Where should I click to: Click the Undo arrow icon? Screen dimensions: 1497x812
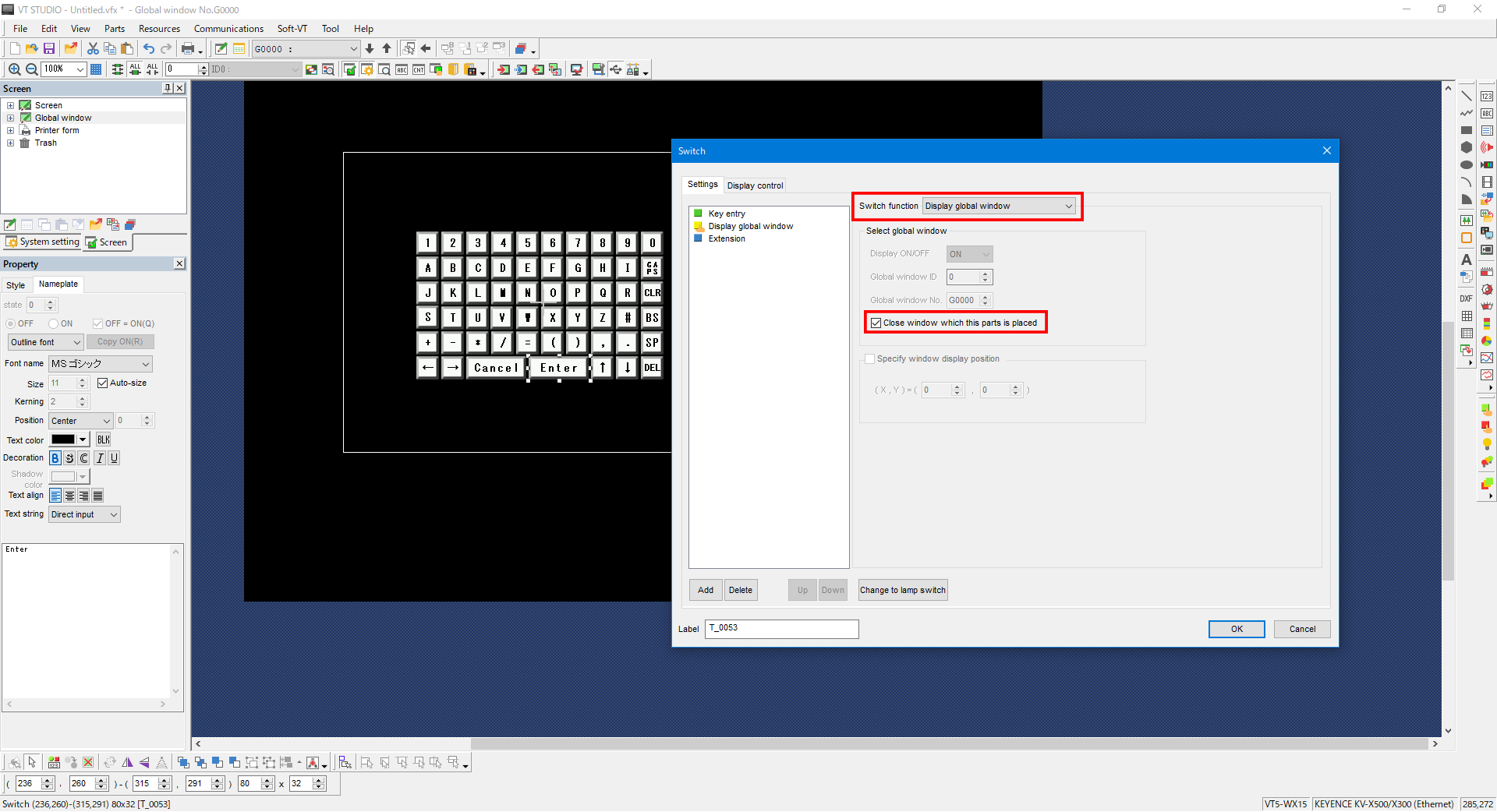pyautogui.click(x=148, y=48)
